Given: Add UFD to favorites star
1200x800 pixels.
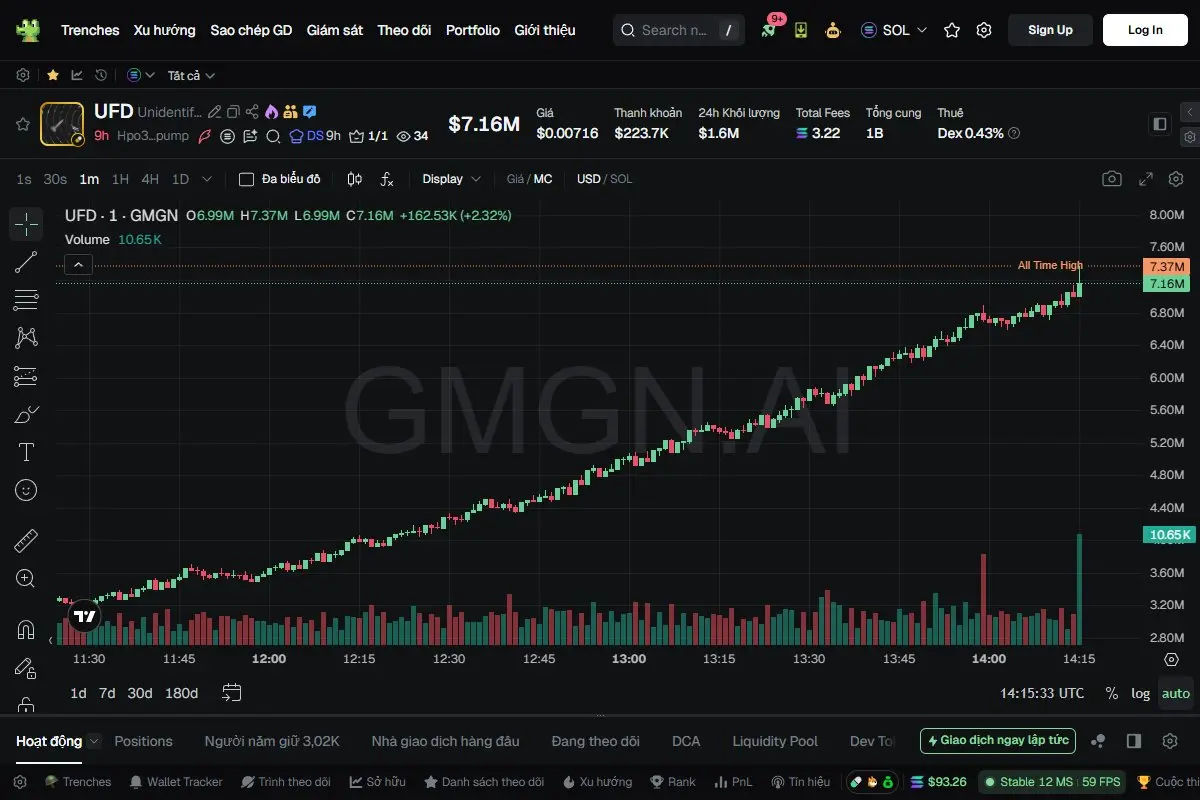Looking at the screenshot, I should click(x=23, y=124).
